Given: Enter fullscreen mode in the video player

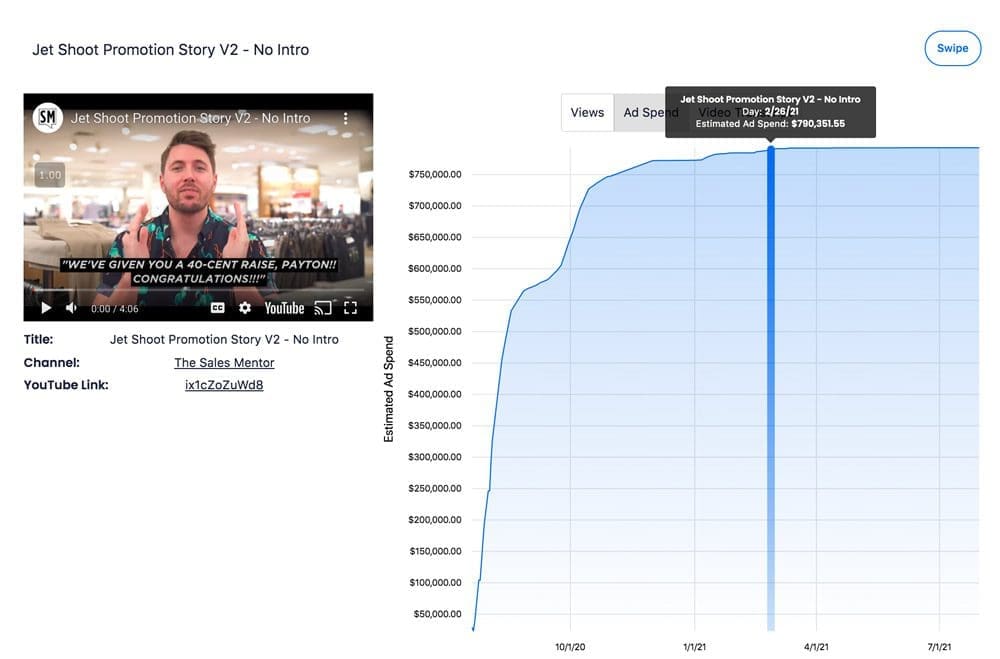Looking at the screenshot, I should pyautogui.click(x=351, y=308).
